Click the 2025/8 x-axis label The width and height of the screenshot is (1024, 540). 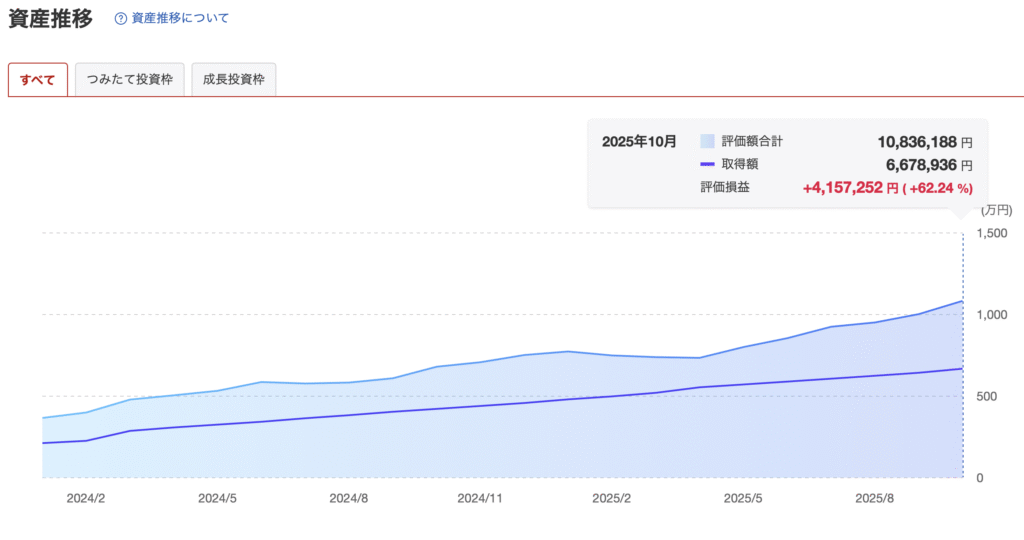point(873,497)
